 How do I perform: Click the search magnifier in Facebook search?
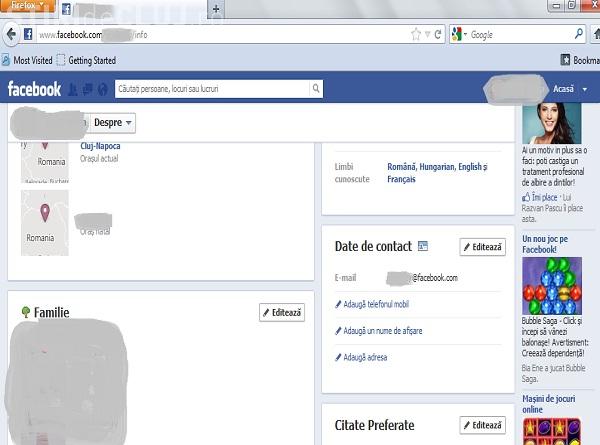[x=316, y=89]
